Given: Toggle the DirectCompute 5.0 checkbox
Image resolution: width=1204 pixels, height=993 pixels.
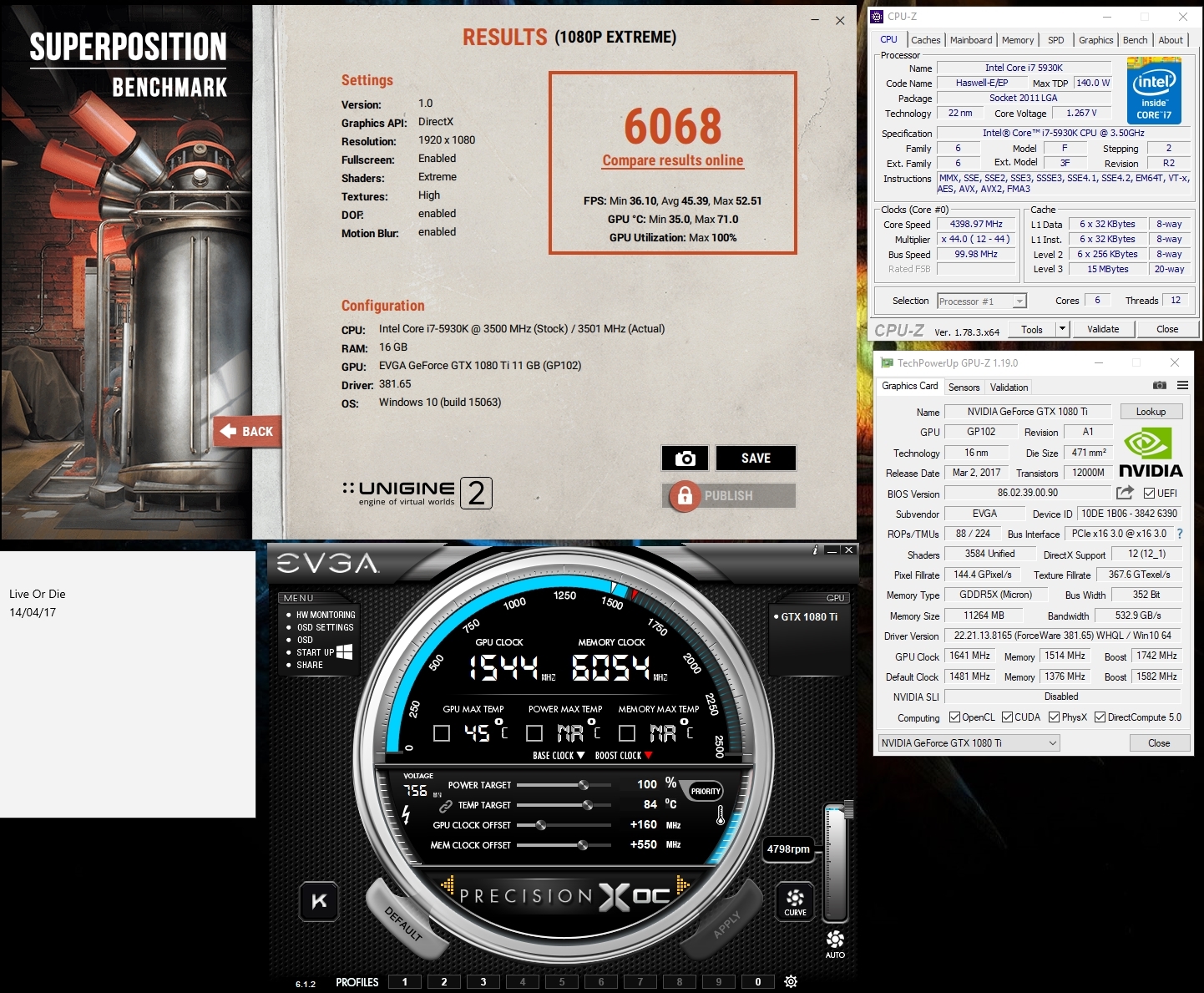Looking at the screenshot, I should point(1100,717).
